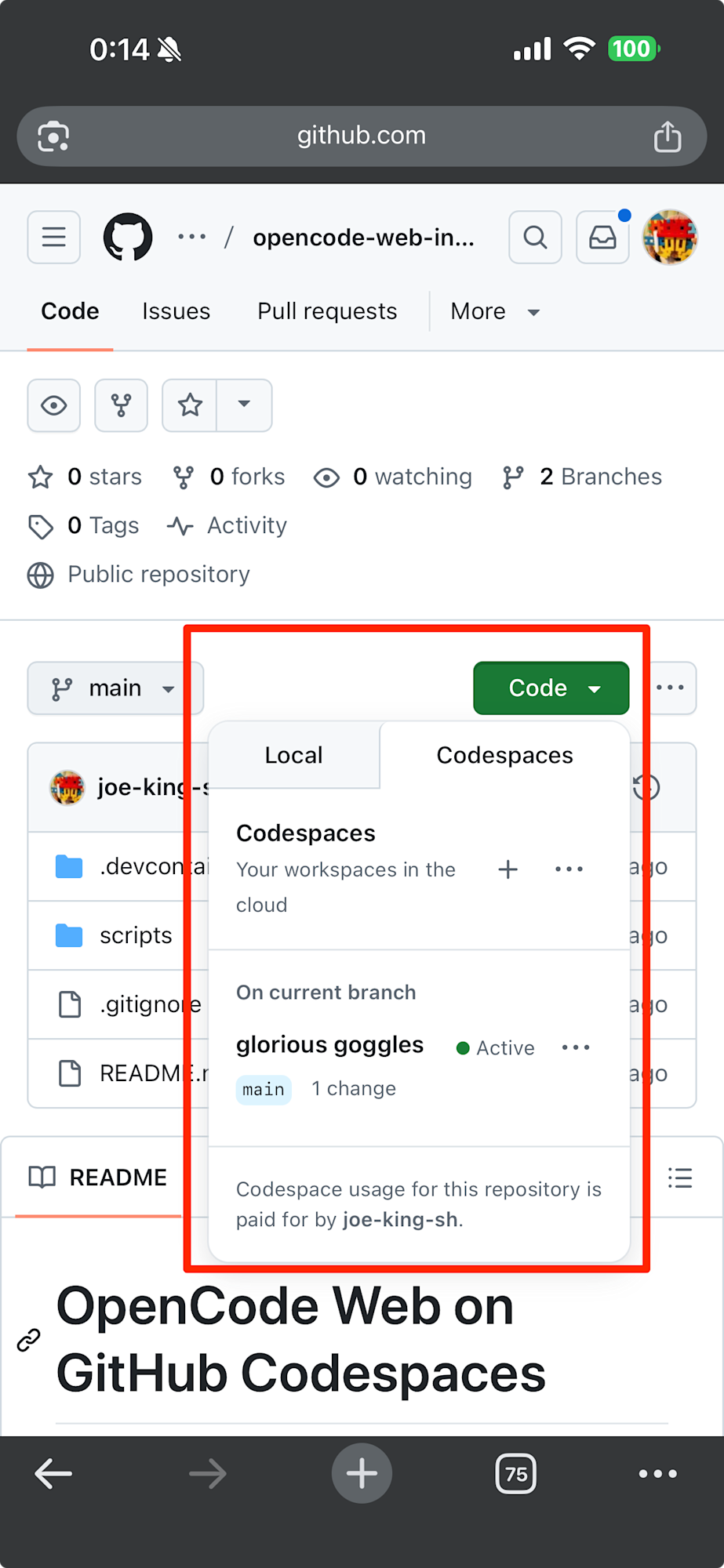The image size is (724, 1568).
Task: Switch to the Local tab
Action: click(294, 755)
